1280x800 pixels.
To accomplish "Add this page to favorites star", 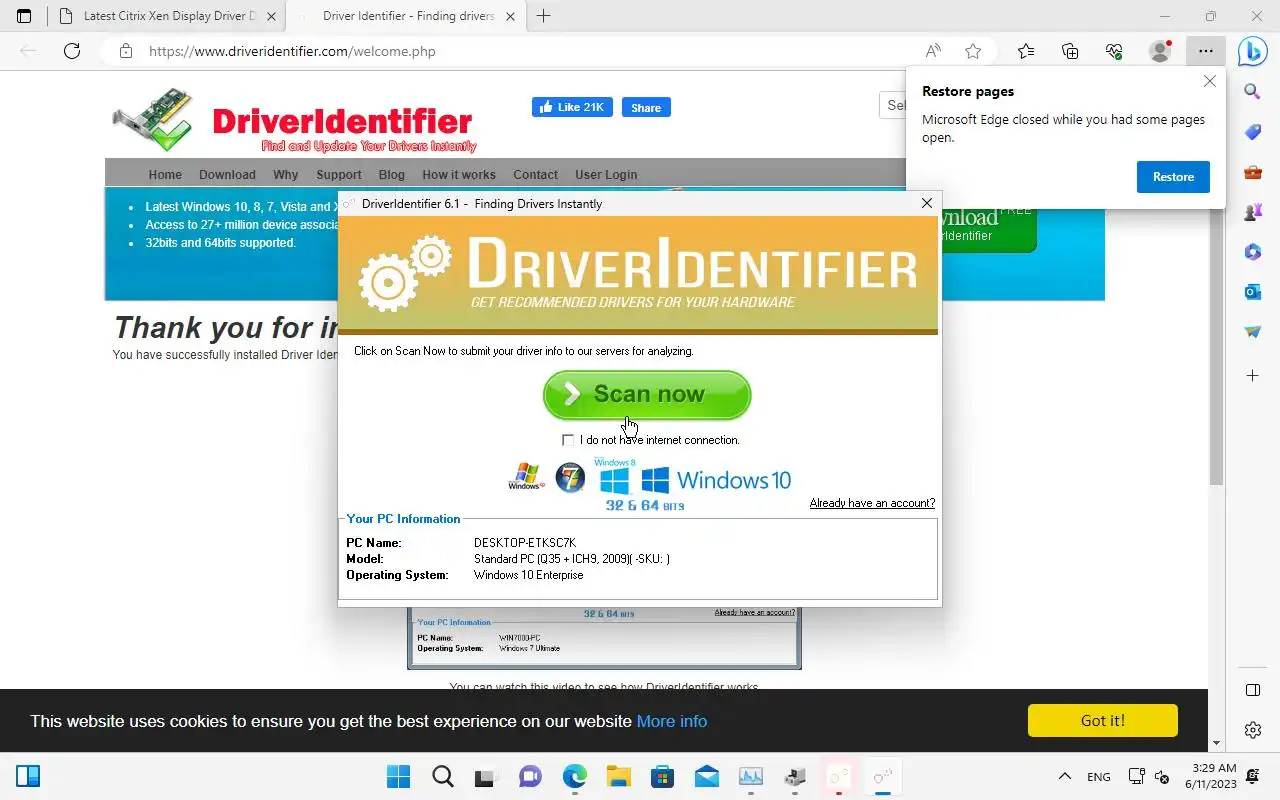I will (x=973, y=51).
